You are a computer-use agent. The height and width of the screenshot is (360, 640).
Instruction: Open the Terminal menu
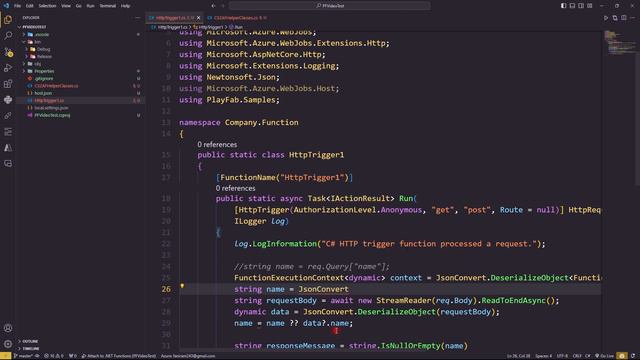point(107,6)
